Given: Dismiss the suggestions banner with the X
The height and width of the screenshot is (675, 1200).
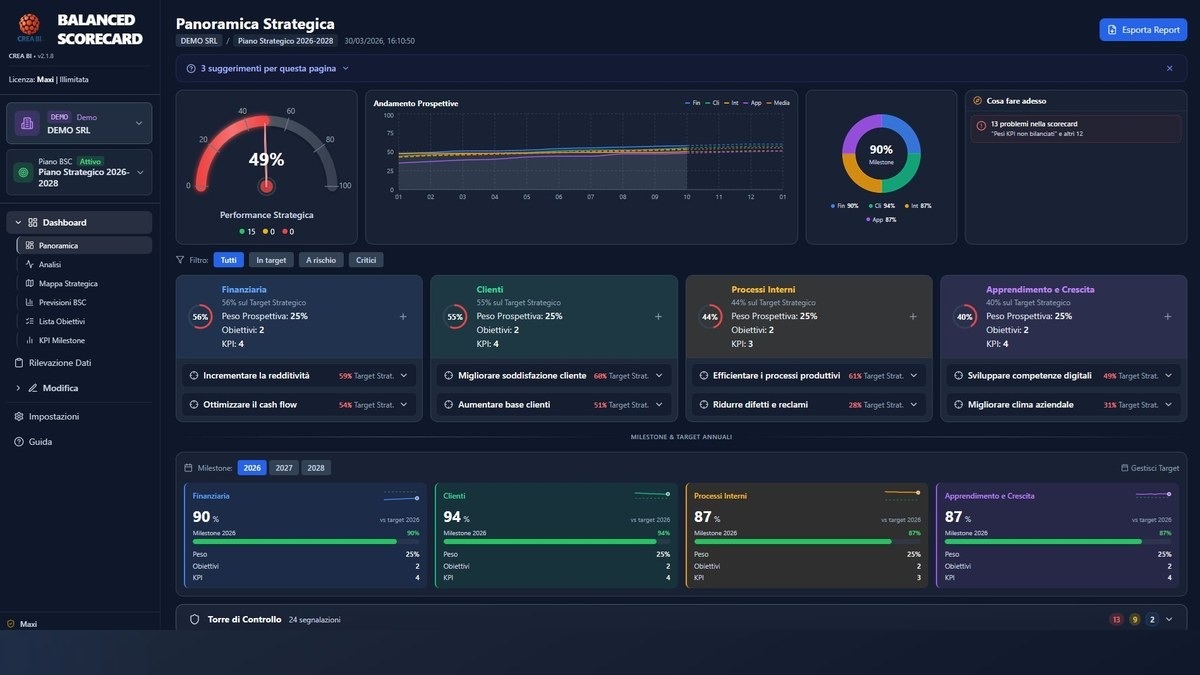Looking at the screenshot, I should 1169,68.
